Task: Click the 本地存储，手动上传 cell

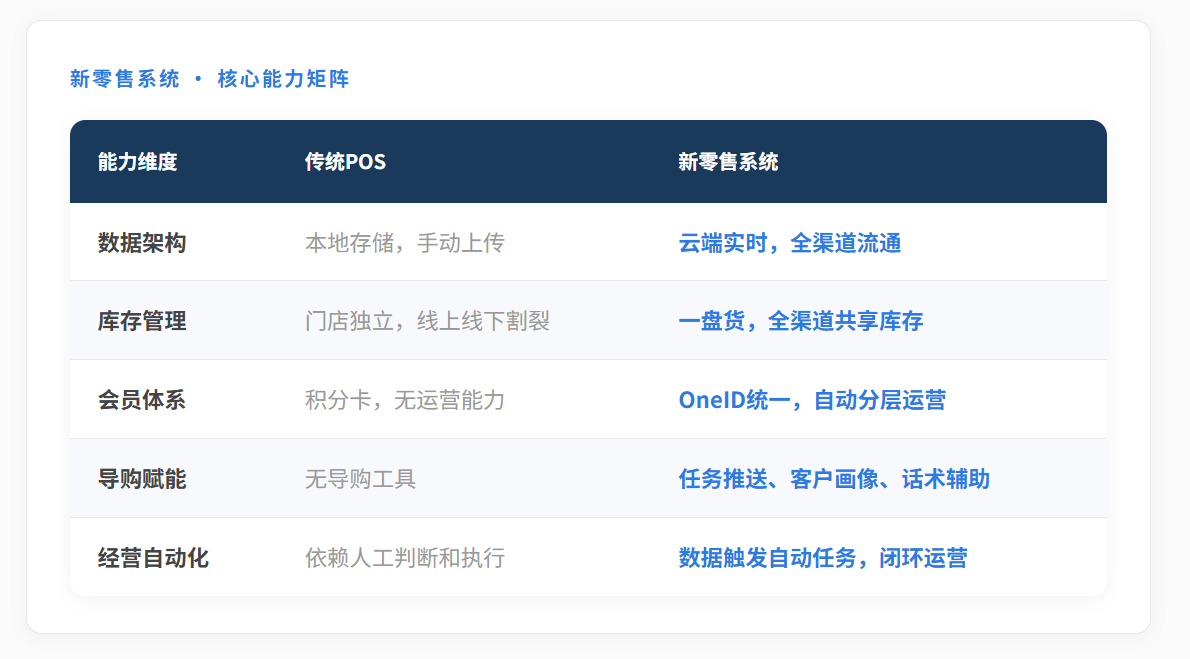Action: coord(405,242)
